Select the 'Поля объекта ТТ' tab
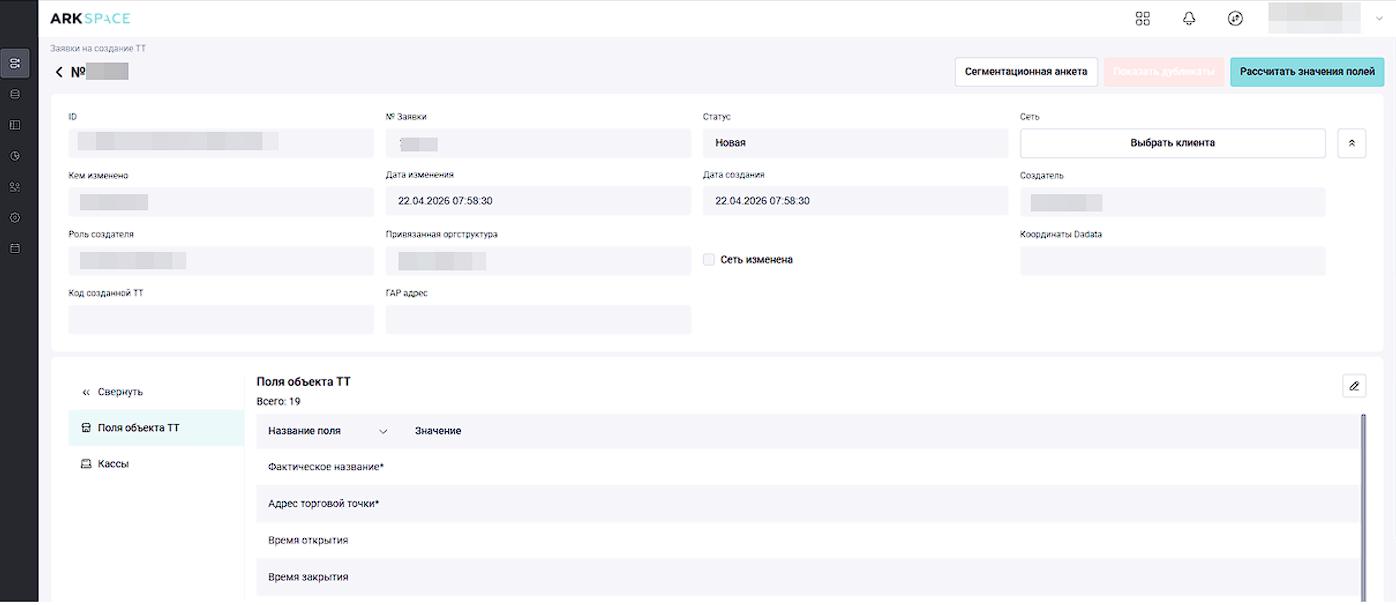Image resolution: width=1396 pixels, height=605 pixels. 138,428
